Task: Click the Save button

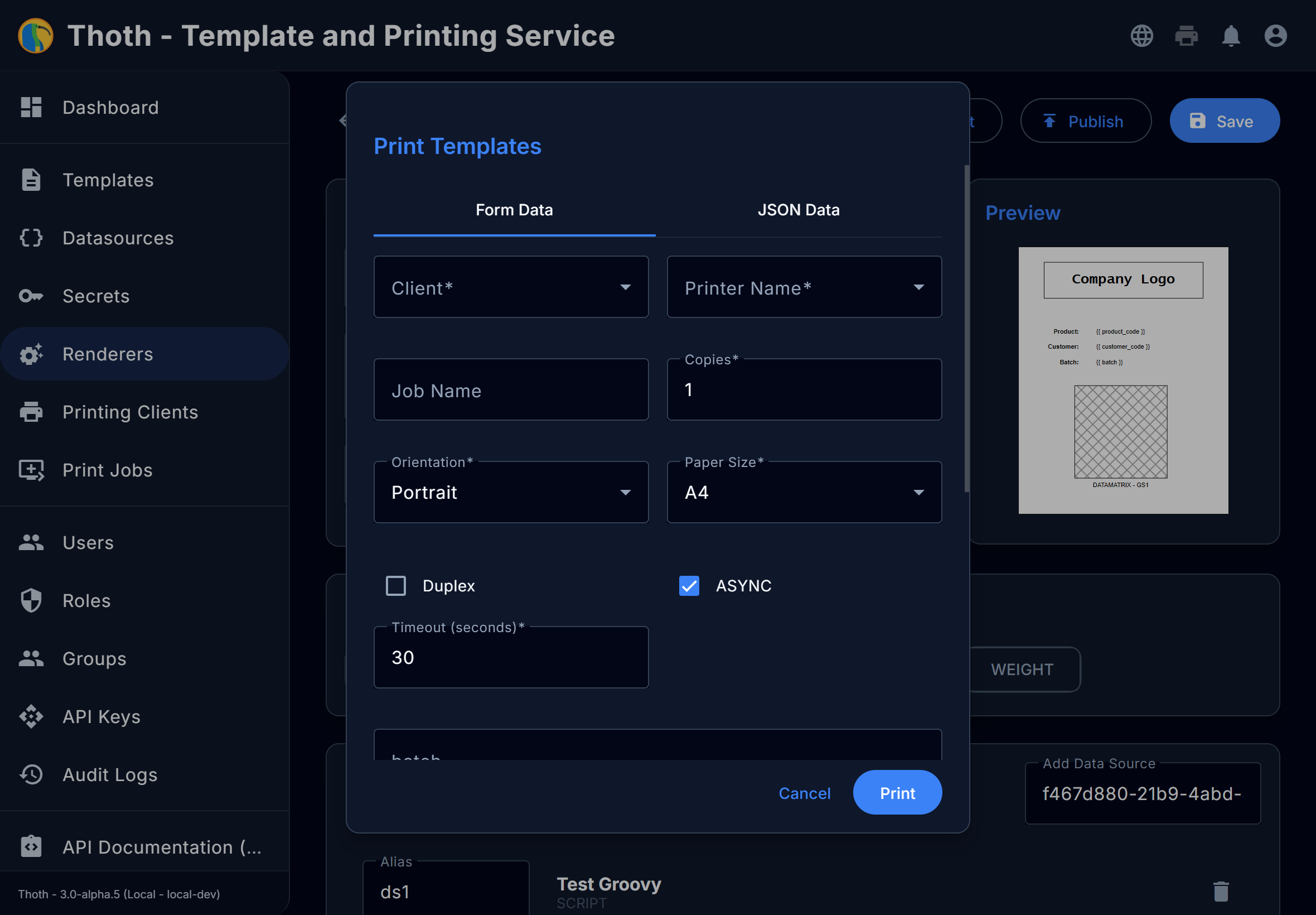Action: point(1225,121)
